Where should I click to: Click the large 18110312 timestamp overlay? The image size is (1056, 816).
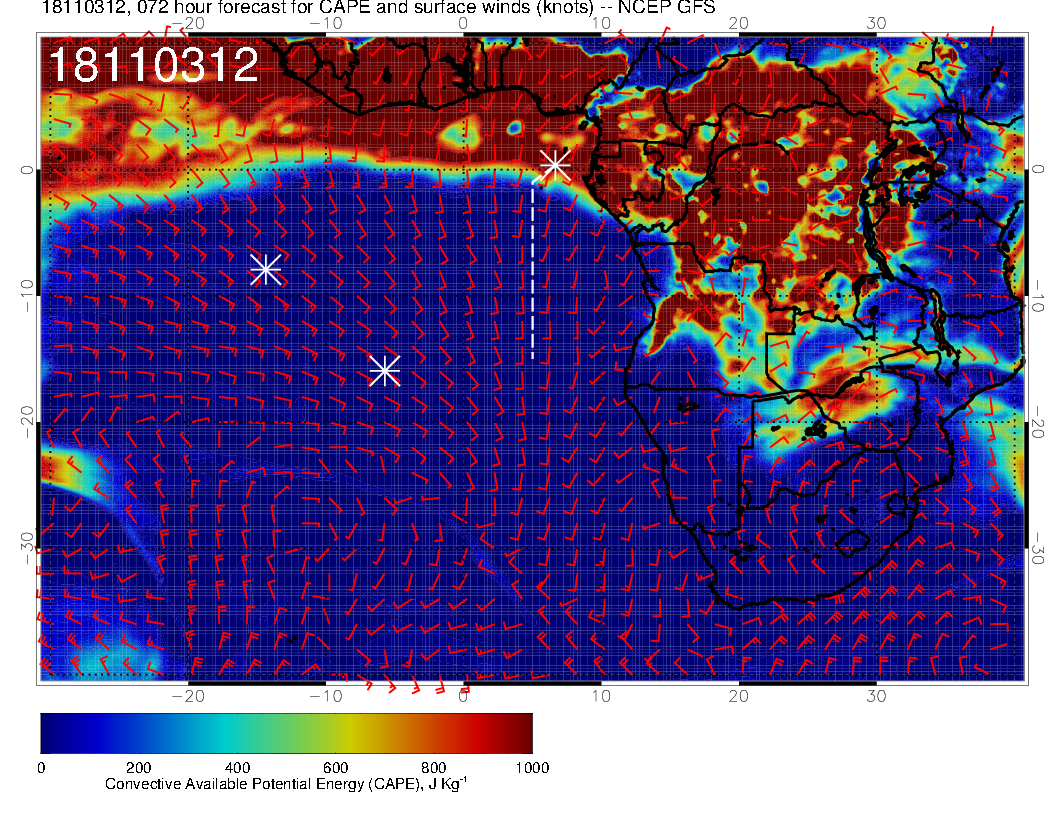tap(153, 66)
